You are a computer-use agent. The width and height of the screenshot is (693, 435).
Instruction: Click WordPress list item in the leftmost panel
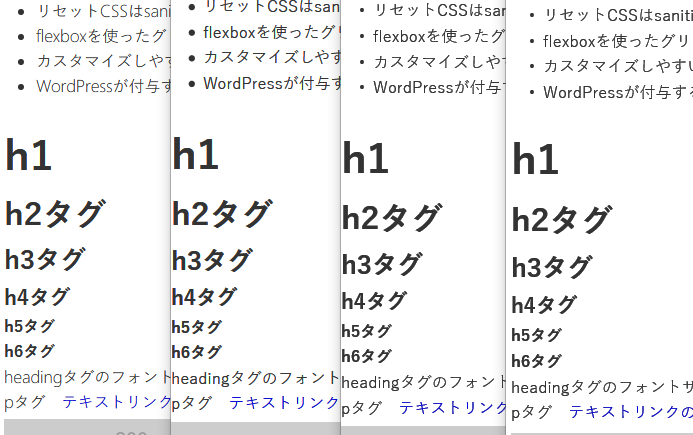(103, 86)
